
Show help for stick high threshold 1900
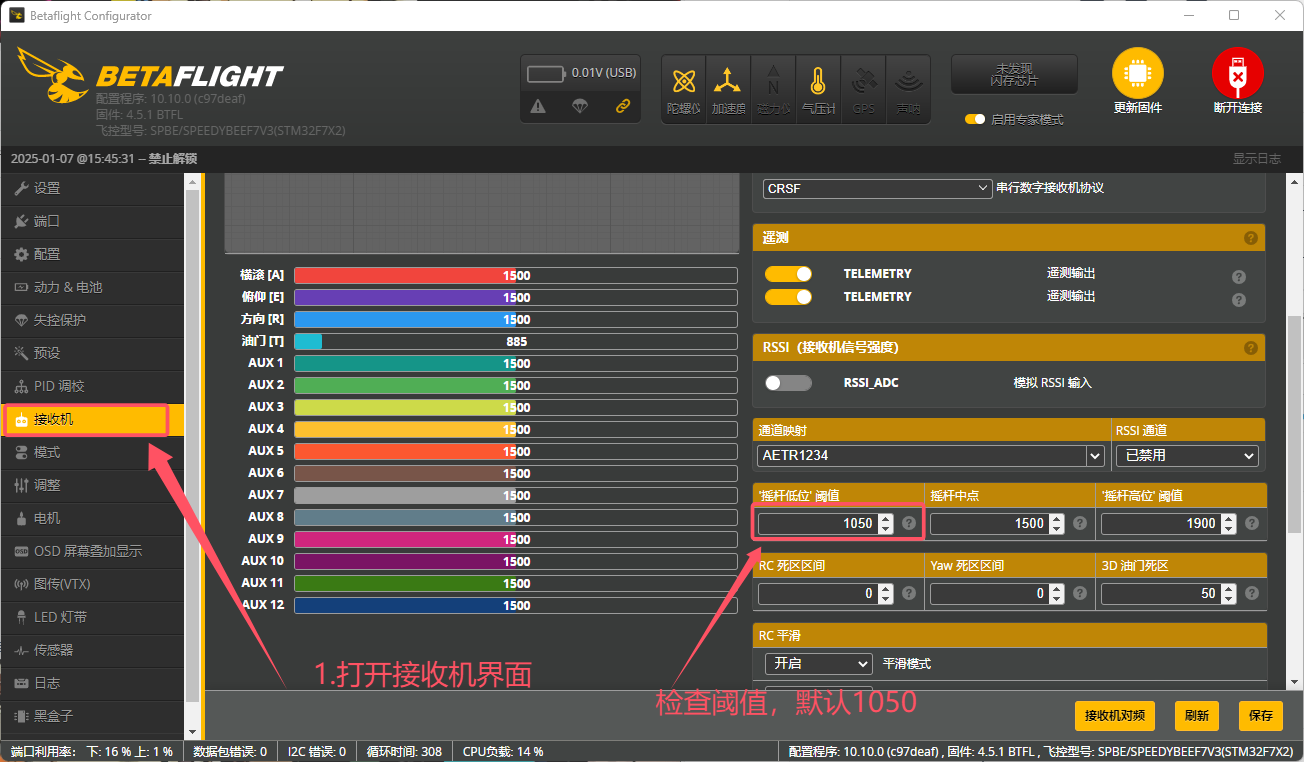click(1251, 523)
